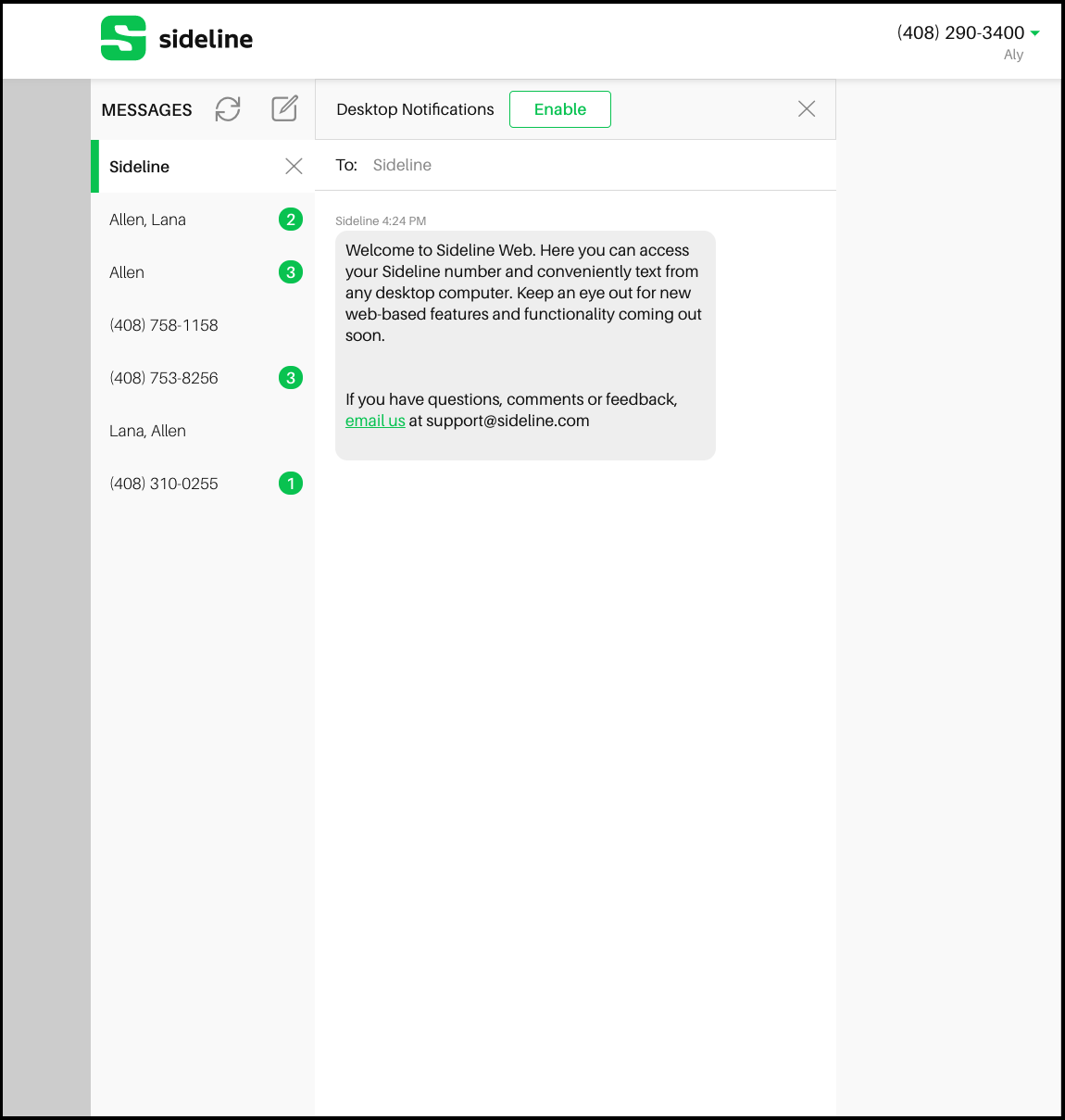Screen dimensions: 1065x1120
Task: Click the unread badge on Allen, Lana
Action: pos(291,220)
